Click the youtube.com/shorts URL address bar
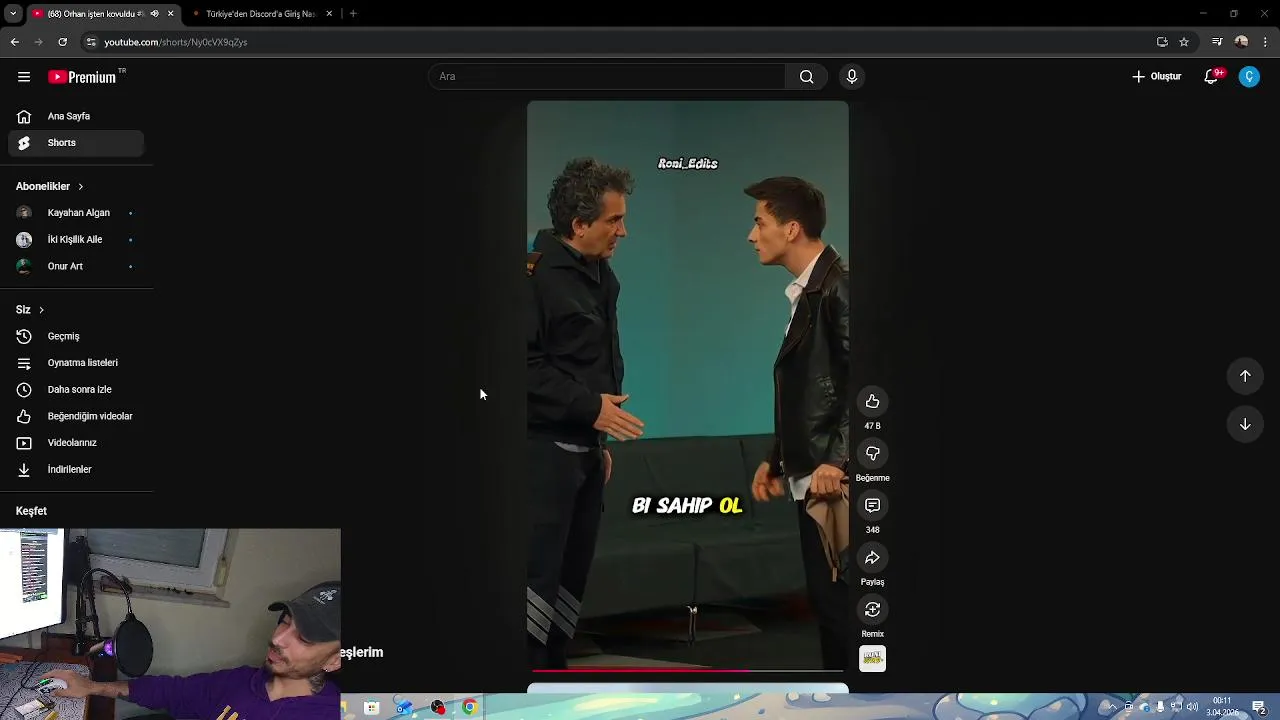Viewport: 1280px width, 720px height. point(175,42)
